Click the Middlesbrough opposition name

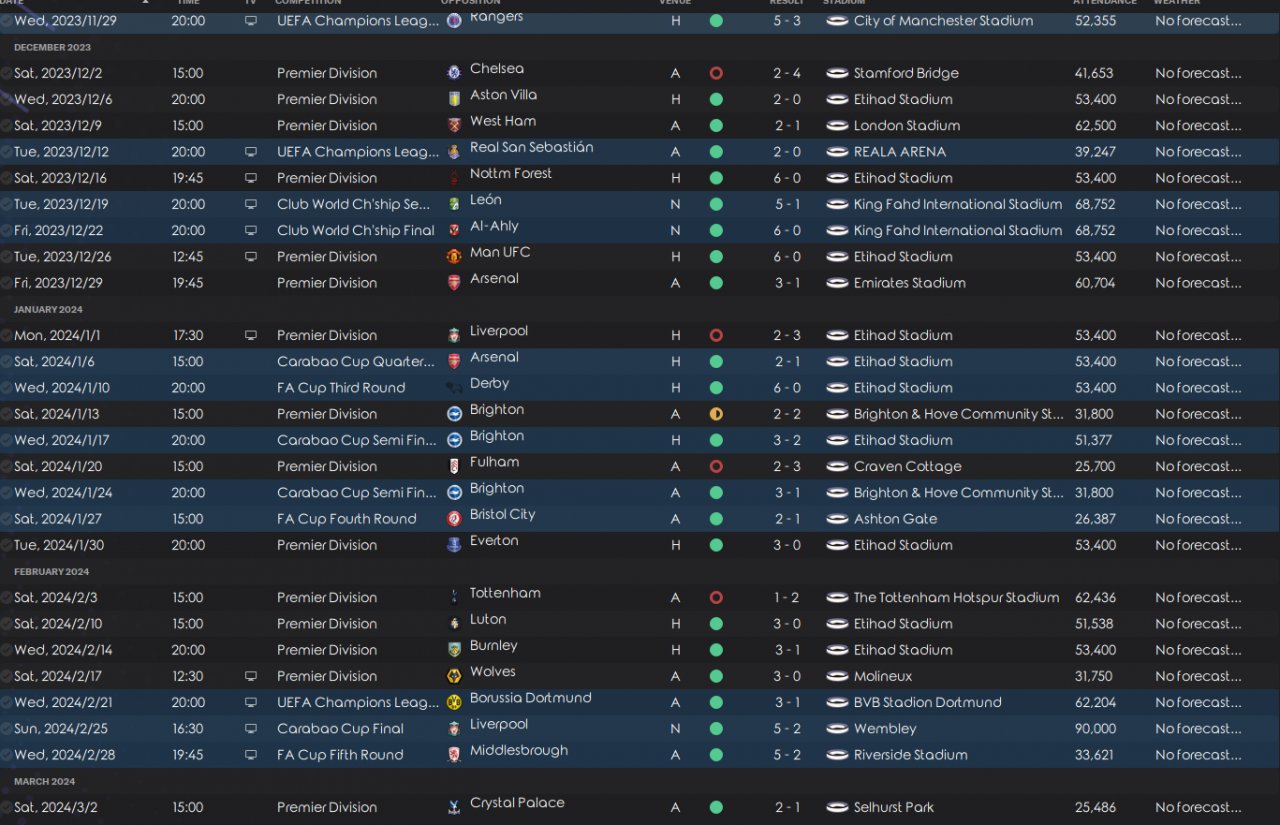coord(519,750)
